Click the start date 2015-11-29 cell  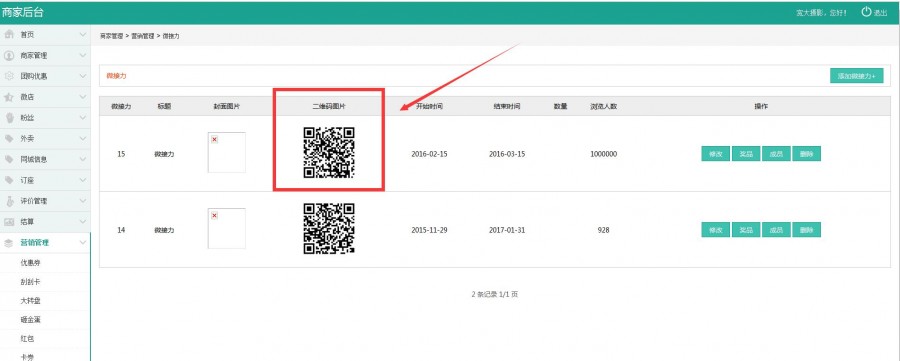[x=429, y=230]
